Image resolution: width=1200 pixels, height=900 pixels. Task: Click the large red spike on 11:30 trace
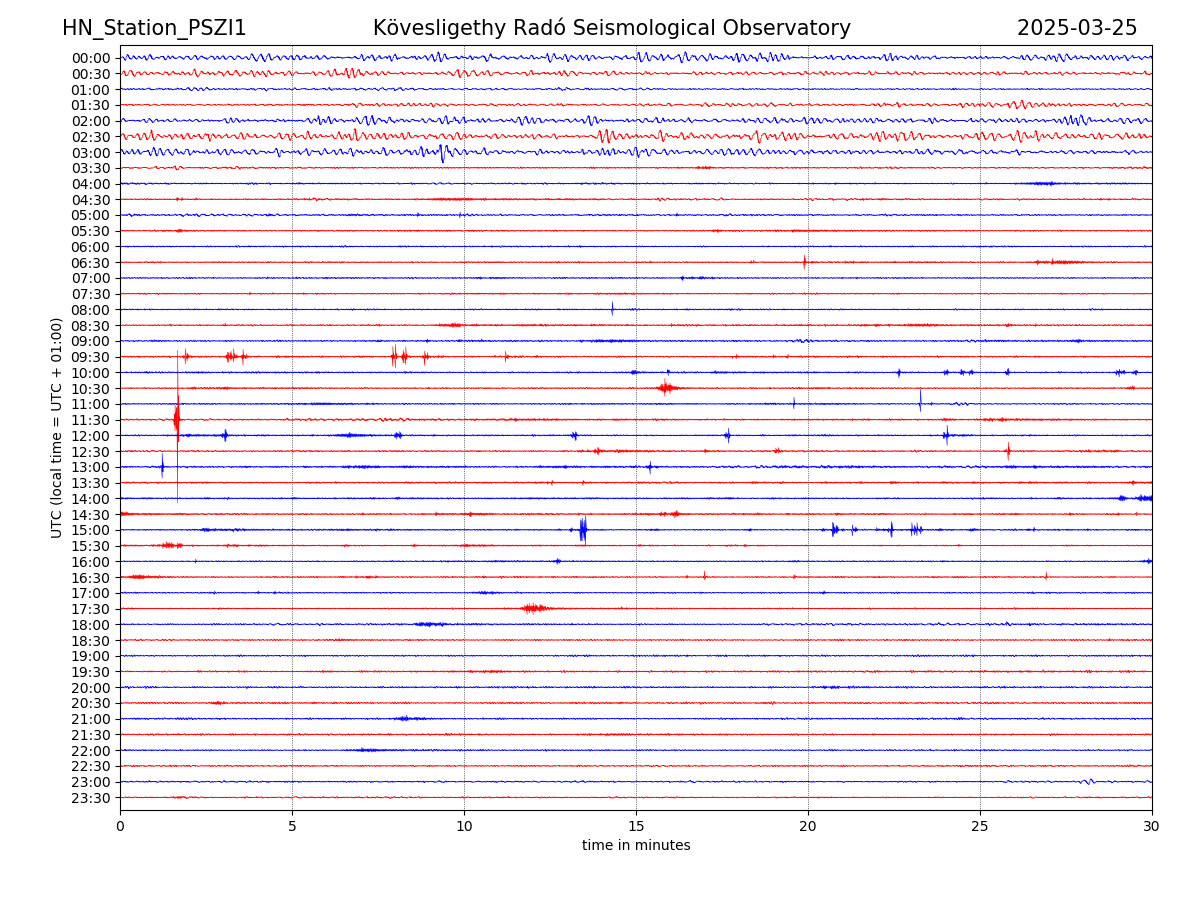(x=177, y=419)
